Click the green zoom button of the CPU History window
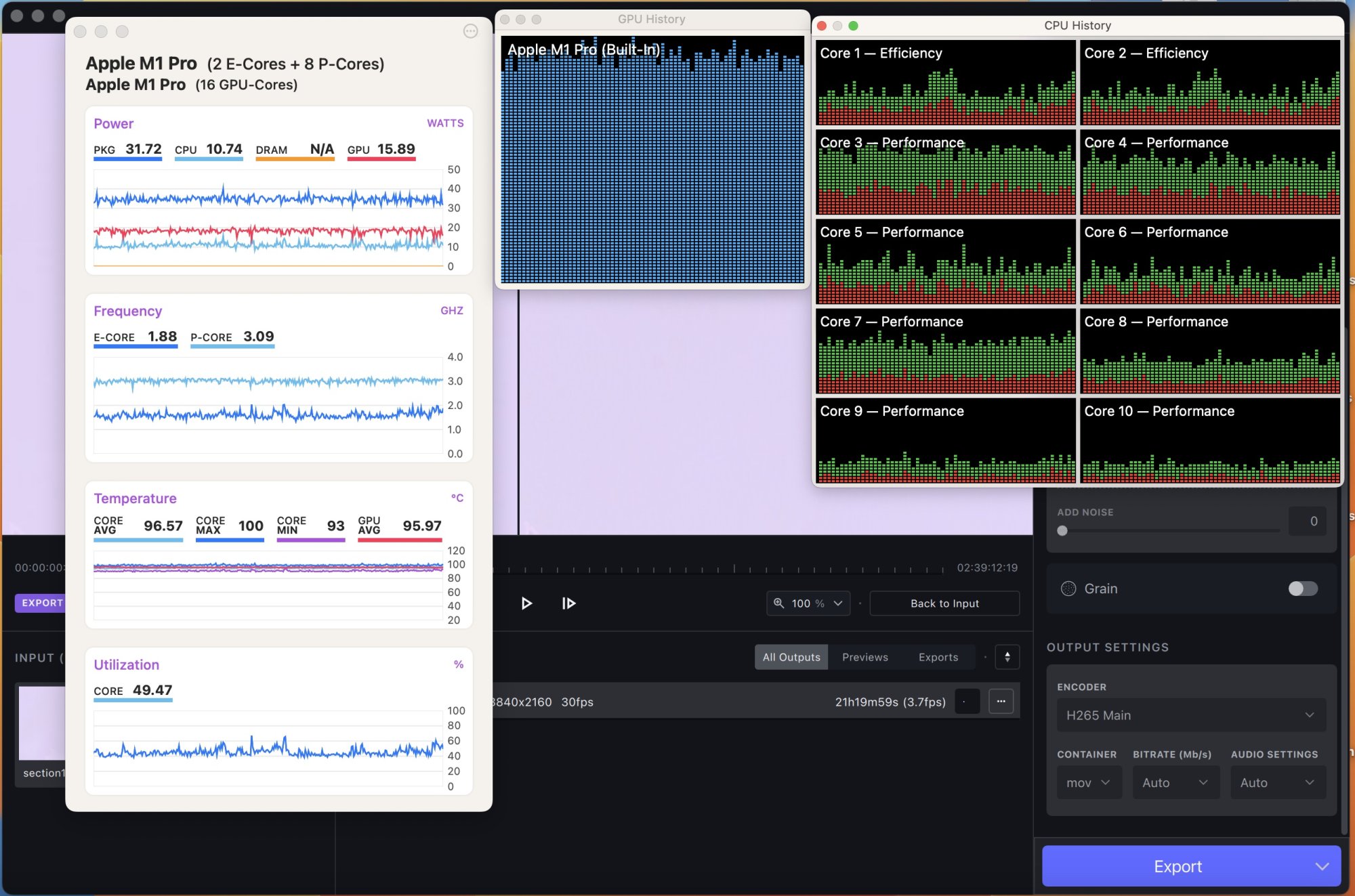This screenshot has height=896, width=1355. (x=853, y=26)
